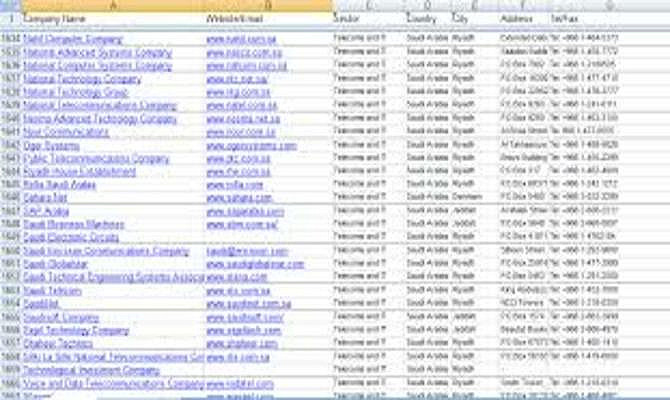Select the Company Name header cell
The height and width of the screenshot is (400, 670).
click(113, 19)
